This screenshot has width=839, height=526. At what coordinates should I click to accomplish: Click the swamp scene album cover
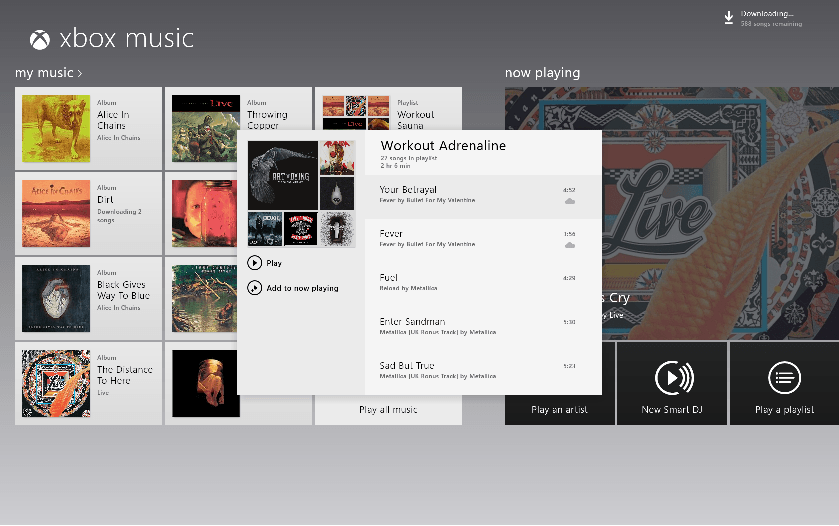[x=204, y=299]
